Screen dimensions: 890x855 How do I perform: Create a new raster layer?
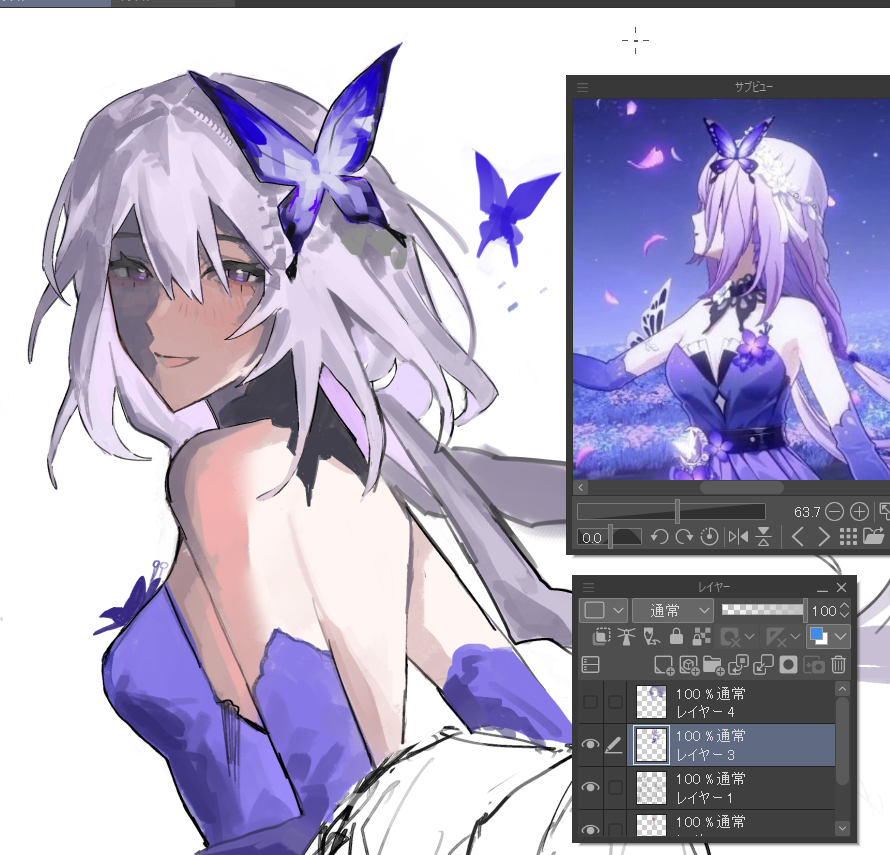[x=663, y=663]
